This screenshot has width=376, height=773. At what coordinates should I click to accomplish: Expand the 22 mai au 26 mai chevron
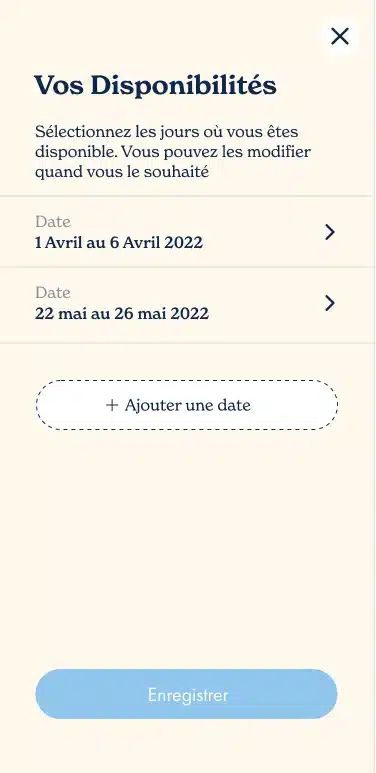(x=330, y=303)
